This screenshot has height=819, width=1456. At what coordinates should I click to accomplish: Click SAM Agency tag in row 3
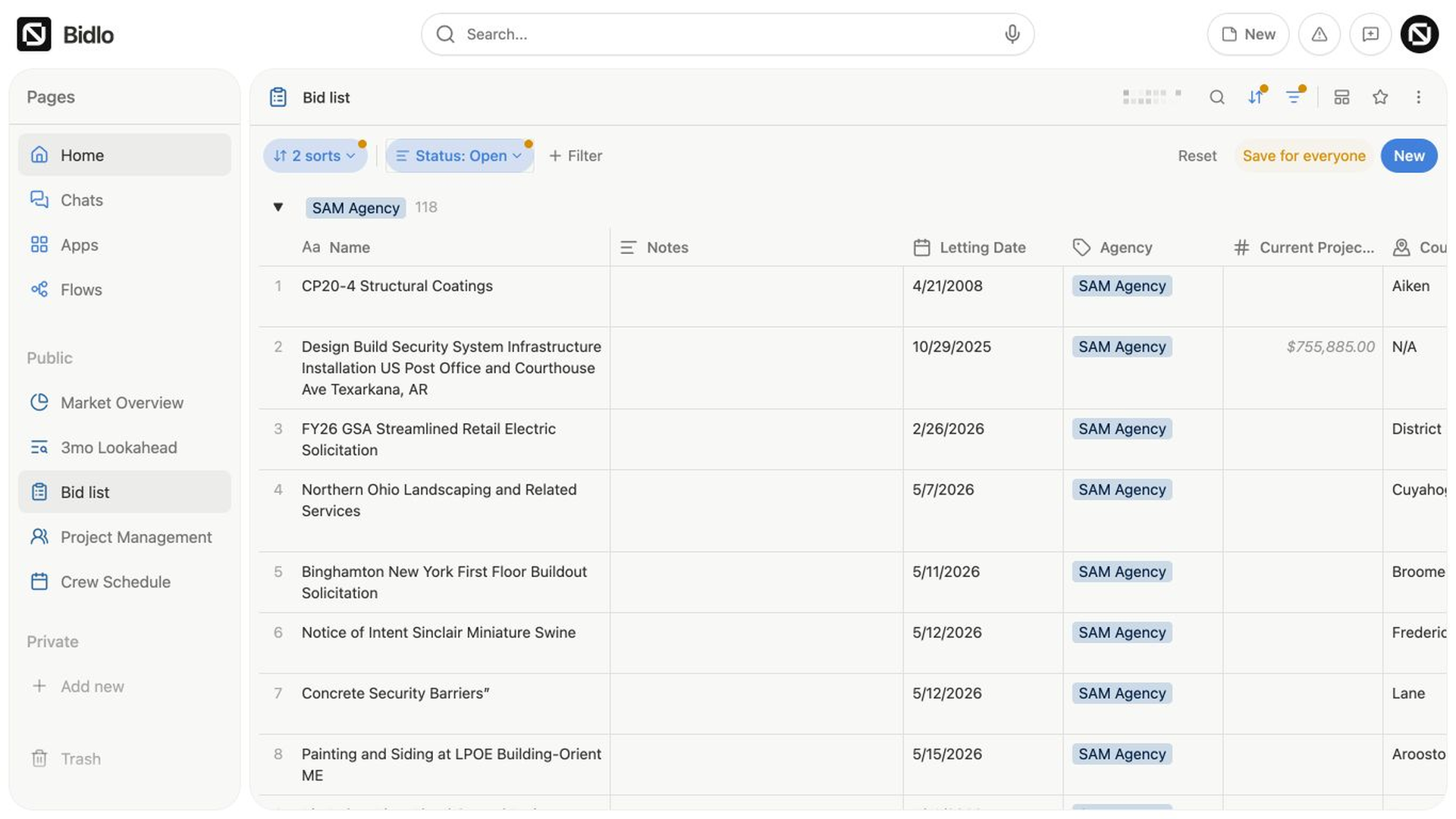click(1122, 428)
